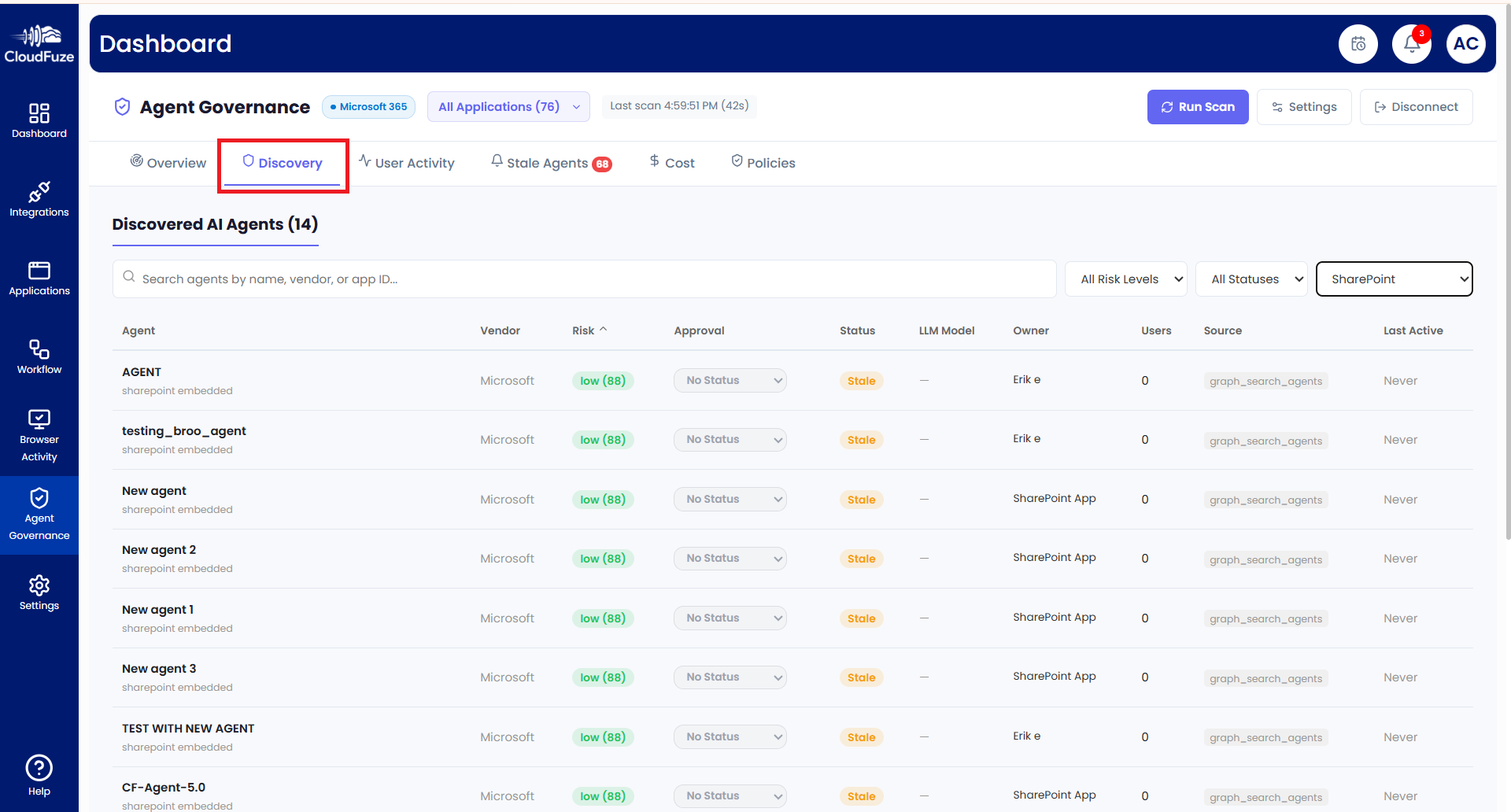Click owner Erik e in TEST WITH NEW AGENT row

(x=1026, y=736)
